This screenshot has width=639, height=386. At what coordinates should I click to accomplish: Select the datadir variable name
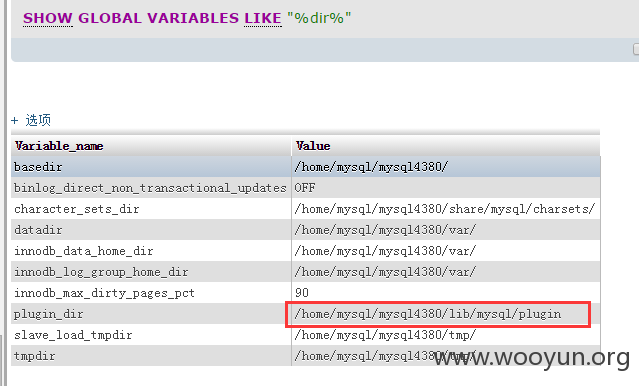pos(38,230)
